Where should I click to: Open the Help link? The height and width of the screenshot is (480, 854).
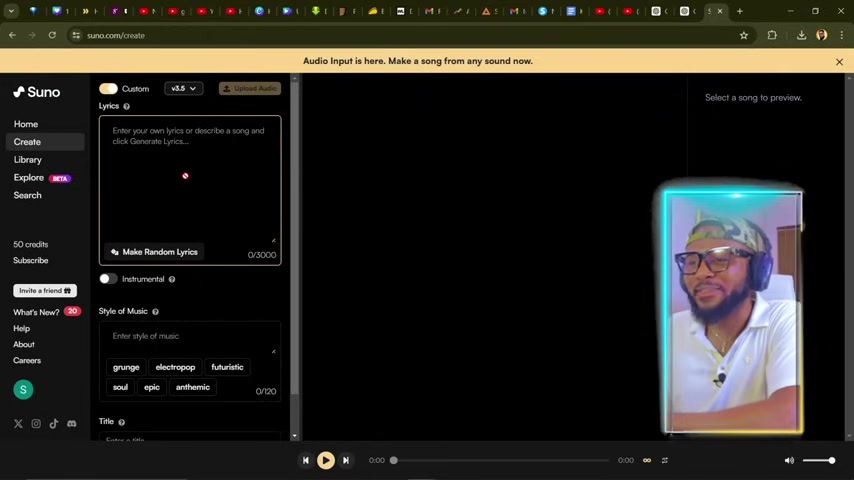(22, 329)
